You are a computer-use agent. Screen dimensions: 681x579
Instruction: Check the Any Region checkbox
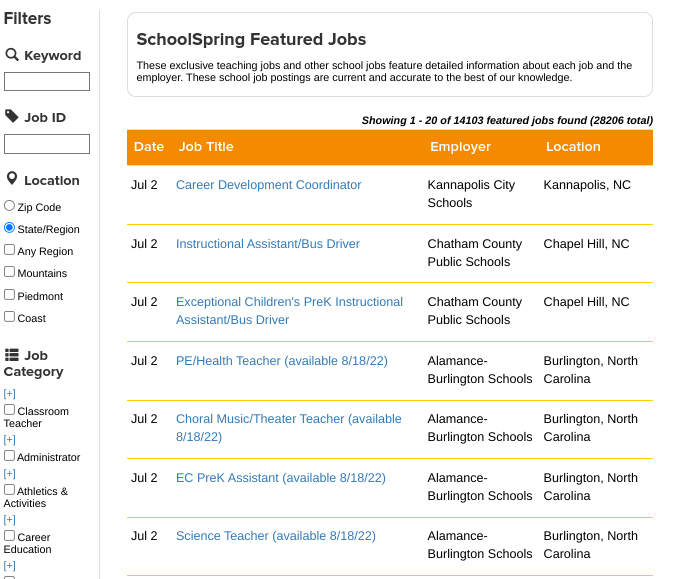10,250
